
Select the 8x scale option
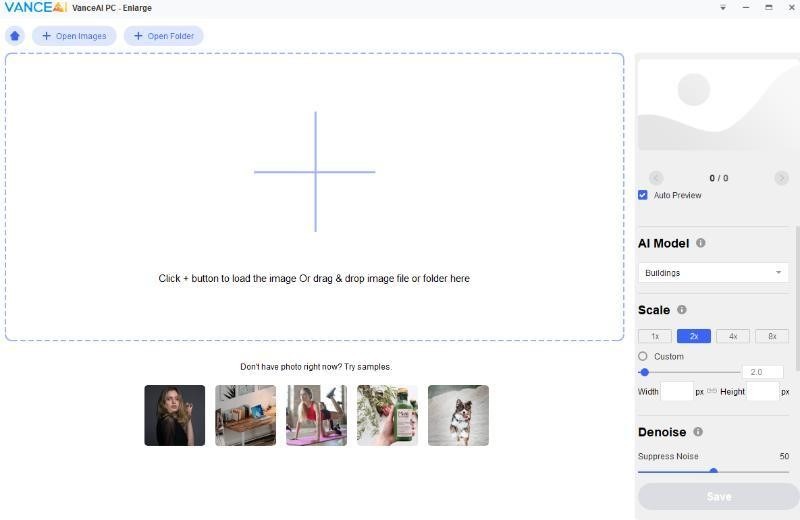point(772,336)
